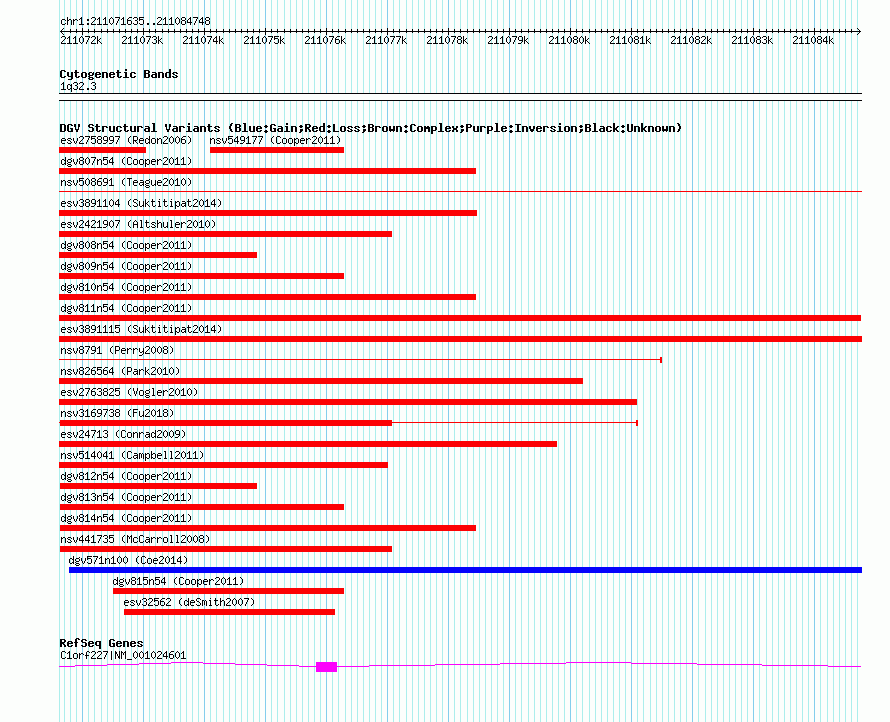Screen dimensions: 890x722
Task: Click the esv24713 (Conrad2009) label
Action: (x=123, y=434)
